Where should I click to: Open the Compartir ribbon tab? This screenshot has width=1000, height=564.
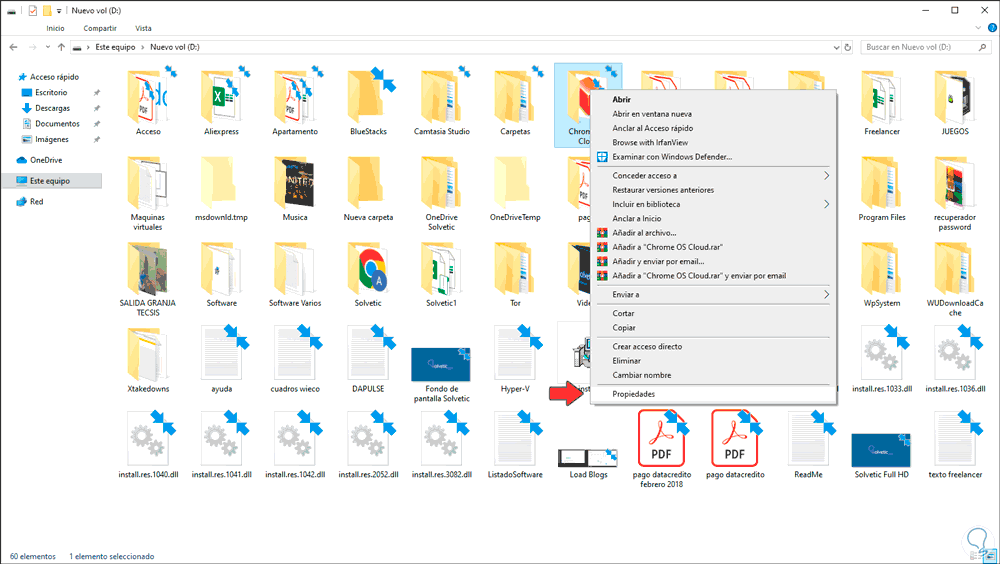100,28
